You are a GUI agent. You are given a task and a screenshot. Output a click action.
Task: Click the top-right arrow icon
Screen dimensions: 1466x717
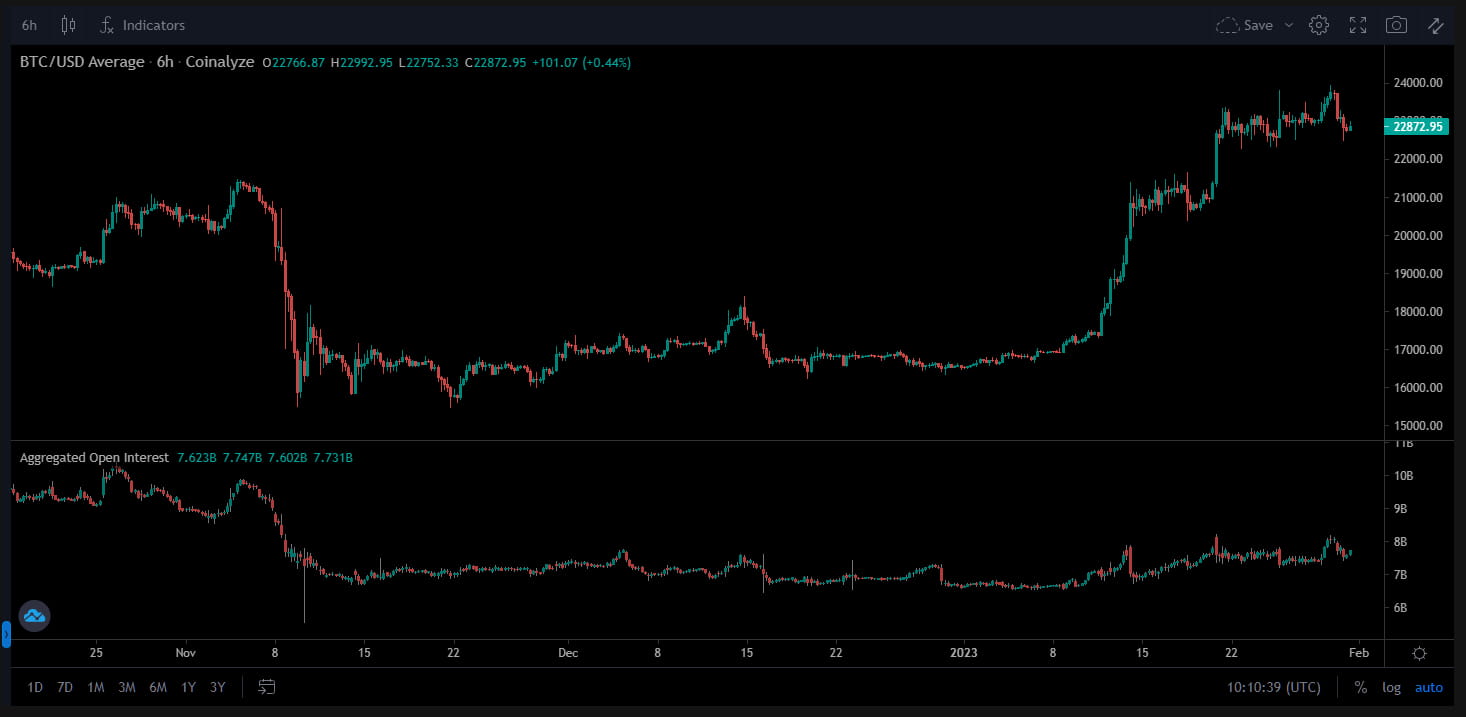[x=1435, y=25]
